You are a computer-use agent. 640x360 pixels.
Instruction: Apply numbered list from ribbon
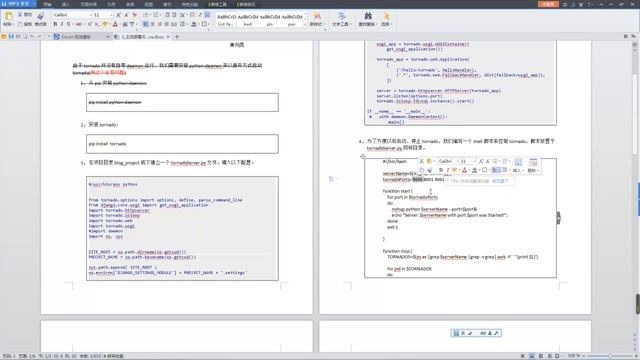coord(156,15)
